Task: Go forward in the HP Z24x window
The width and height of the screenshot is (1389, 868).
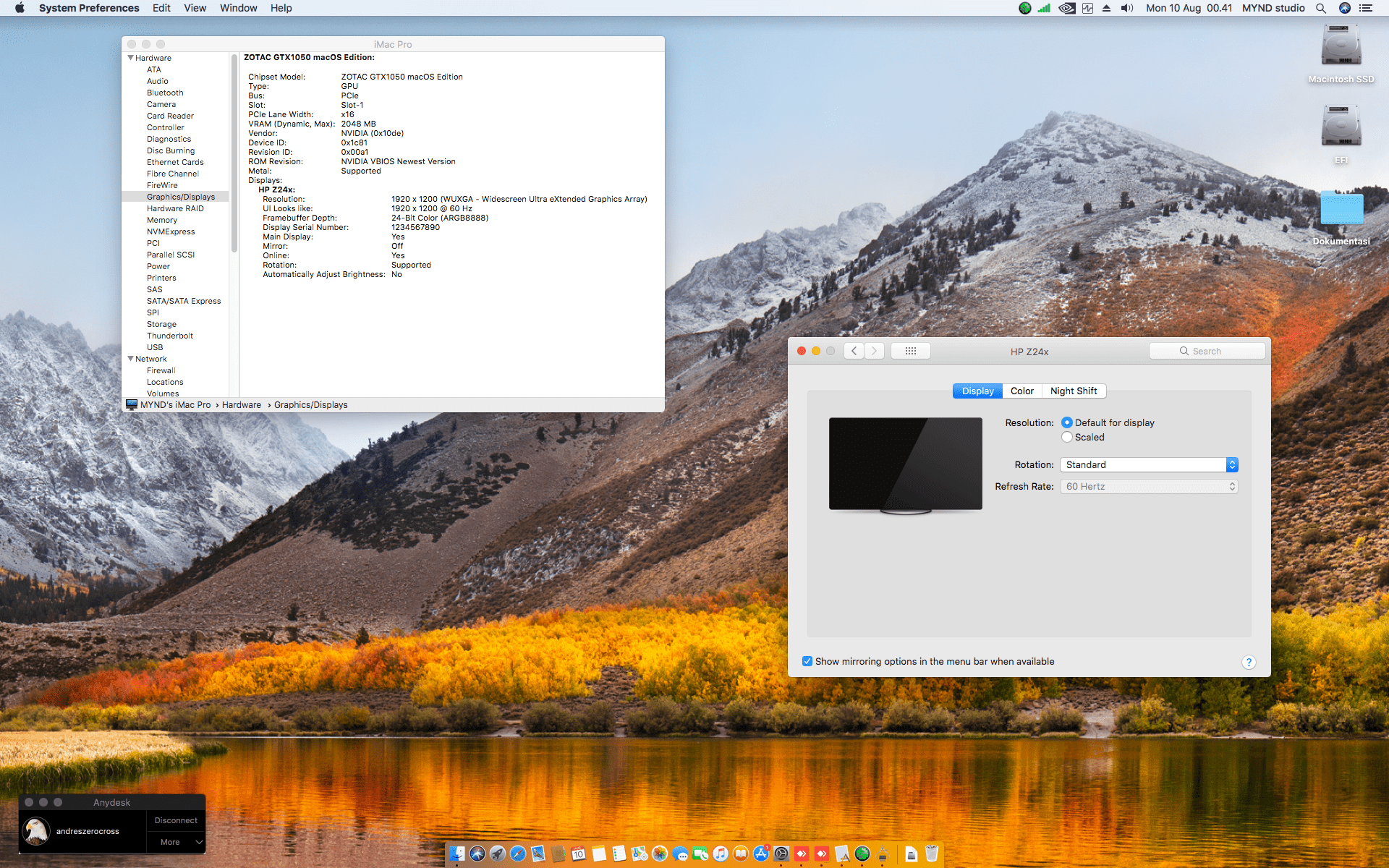Action: [x=874, y=351]
